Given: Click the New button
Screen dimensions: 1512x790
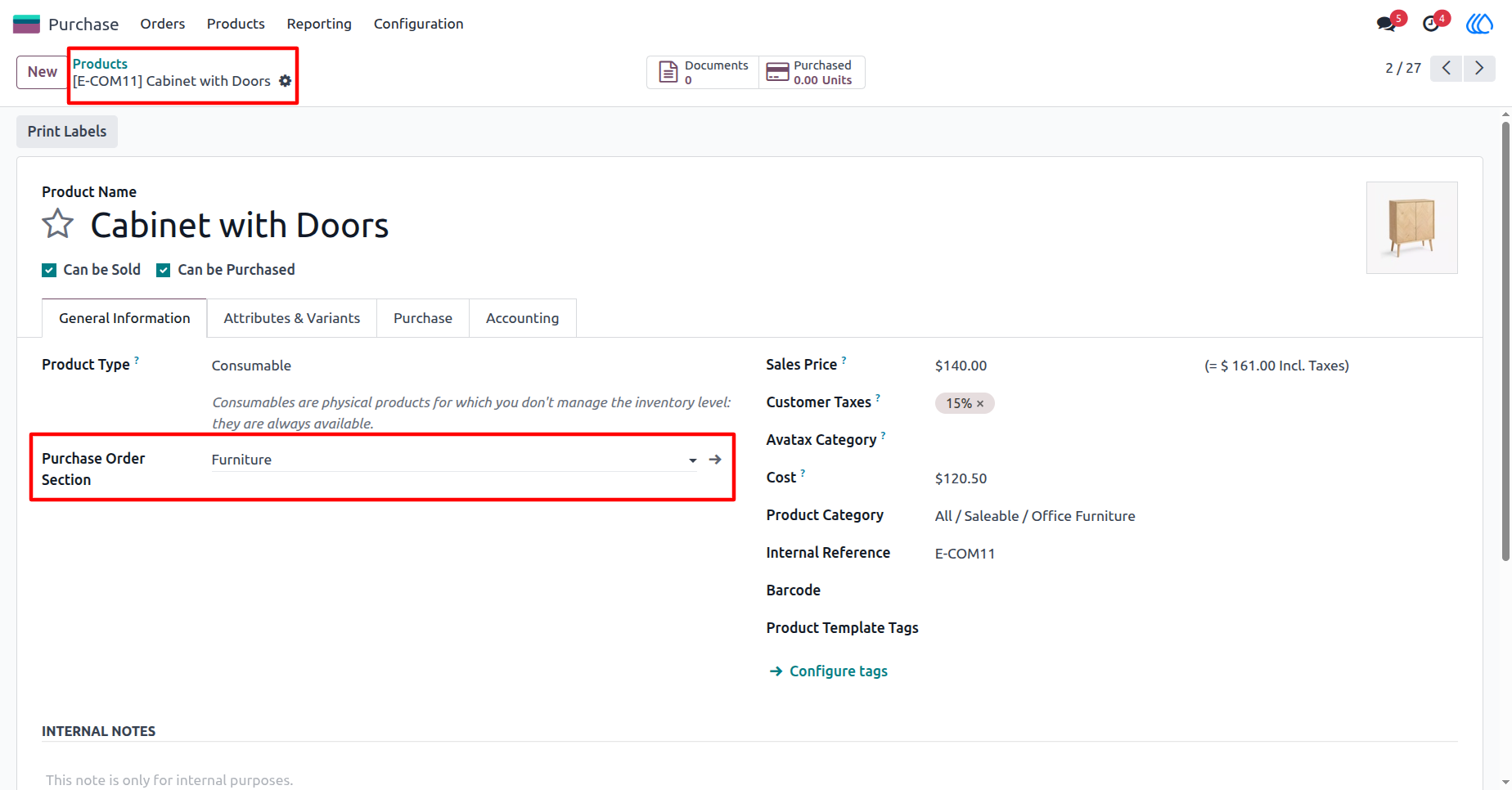Looking at the screenshot, I should point(43,72).
